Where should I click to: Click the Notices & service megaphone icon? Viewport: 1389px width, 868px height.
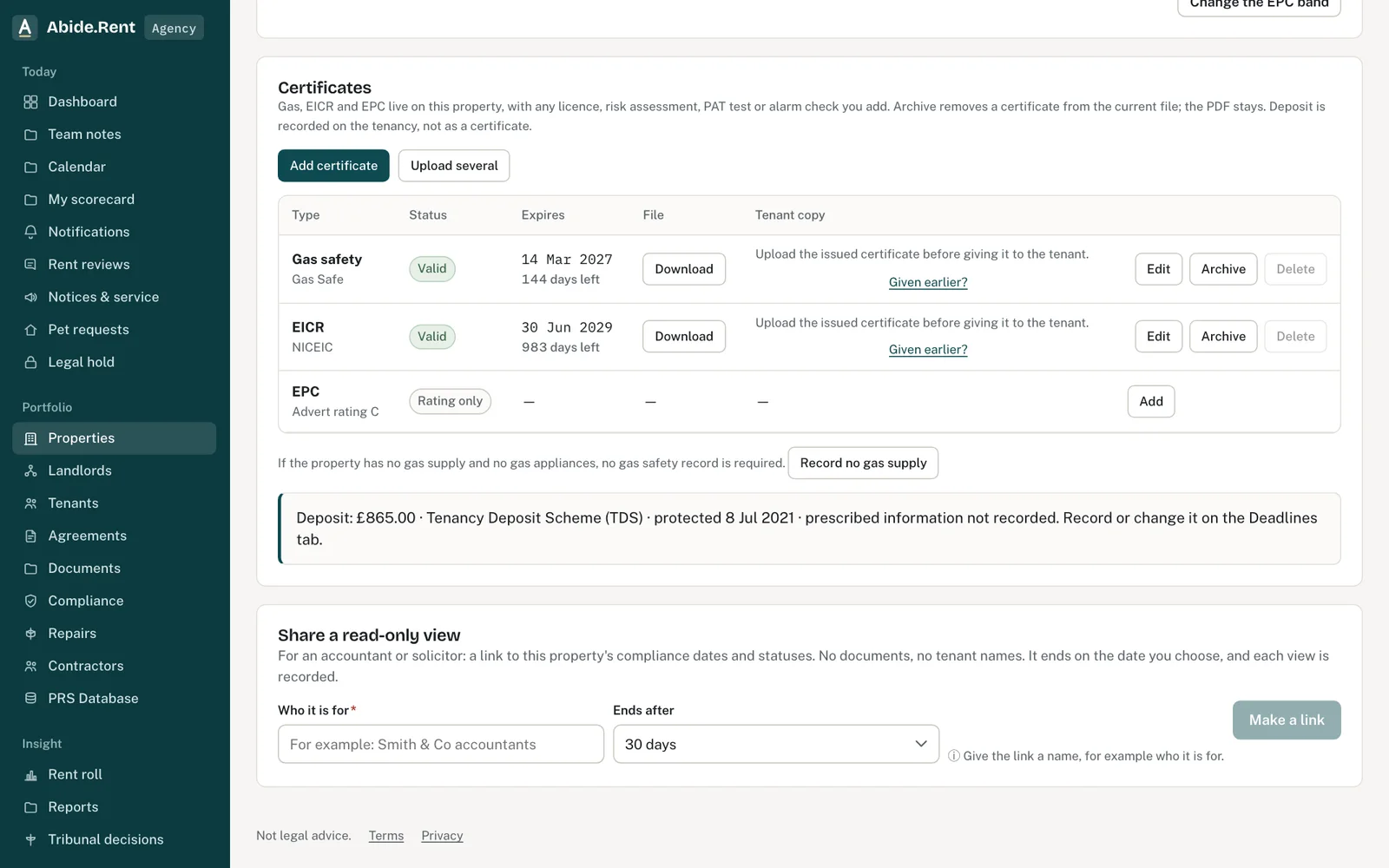(x=30, y=297)
